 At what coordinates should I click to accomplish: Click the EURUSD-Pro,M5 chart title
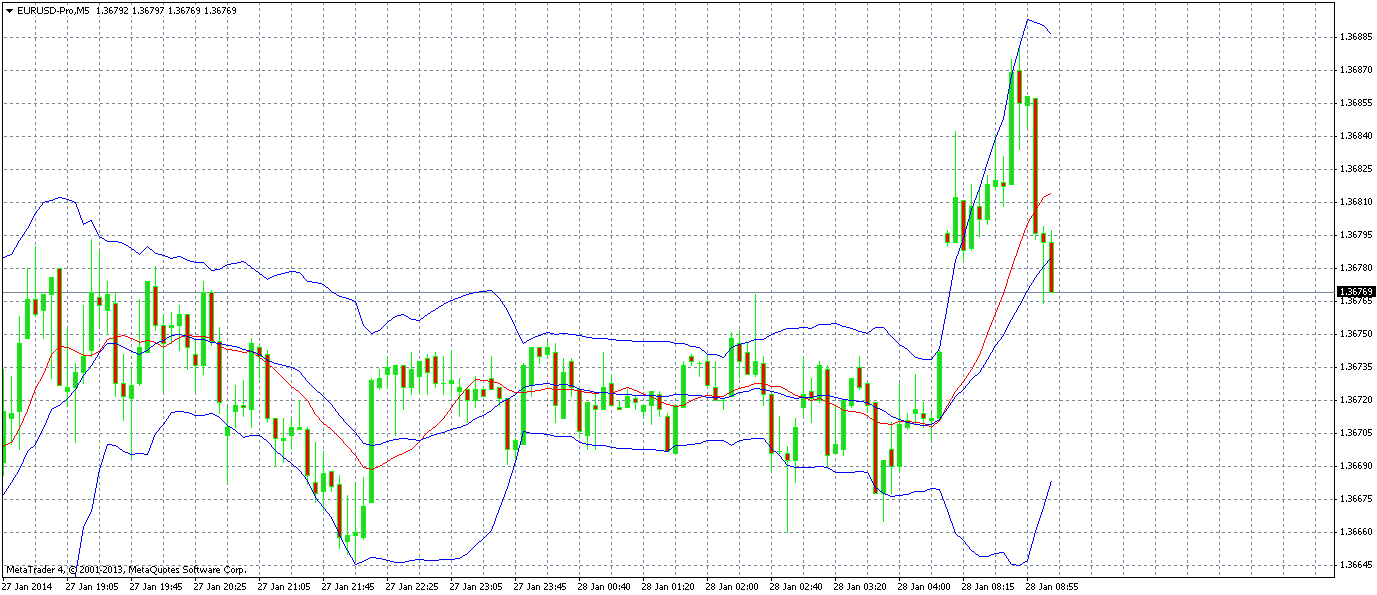pos(52,10)
